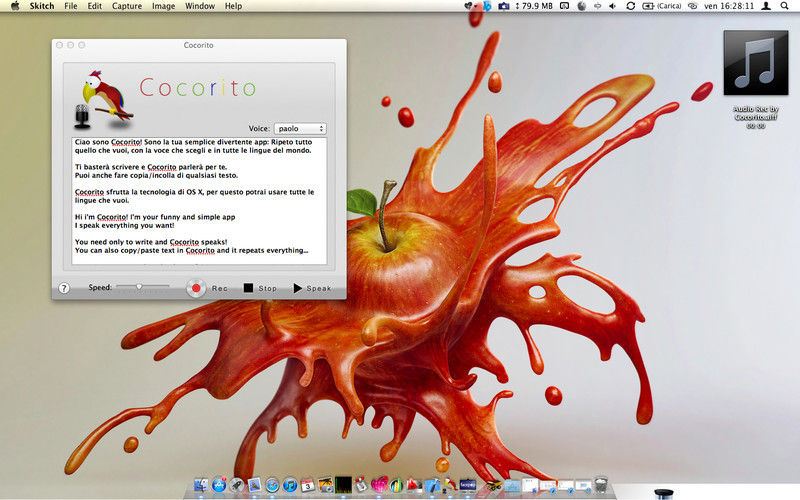
Task: Click inside the Cocorito text area
Action: pyautogui.click(x=199, y=201)
